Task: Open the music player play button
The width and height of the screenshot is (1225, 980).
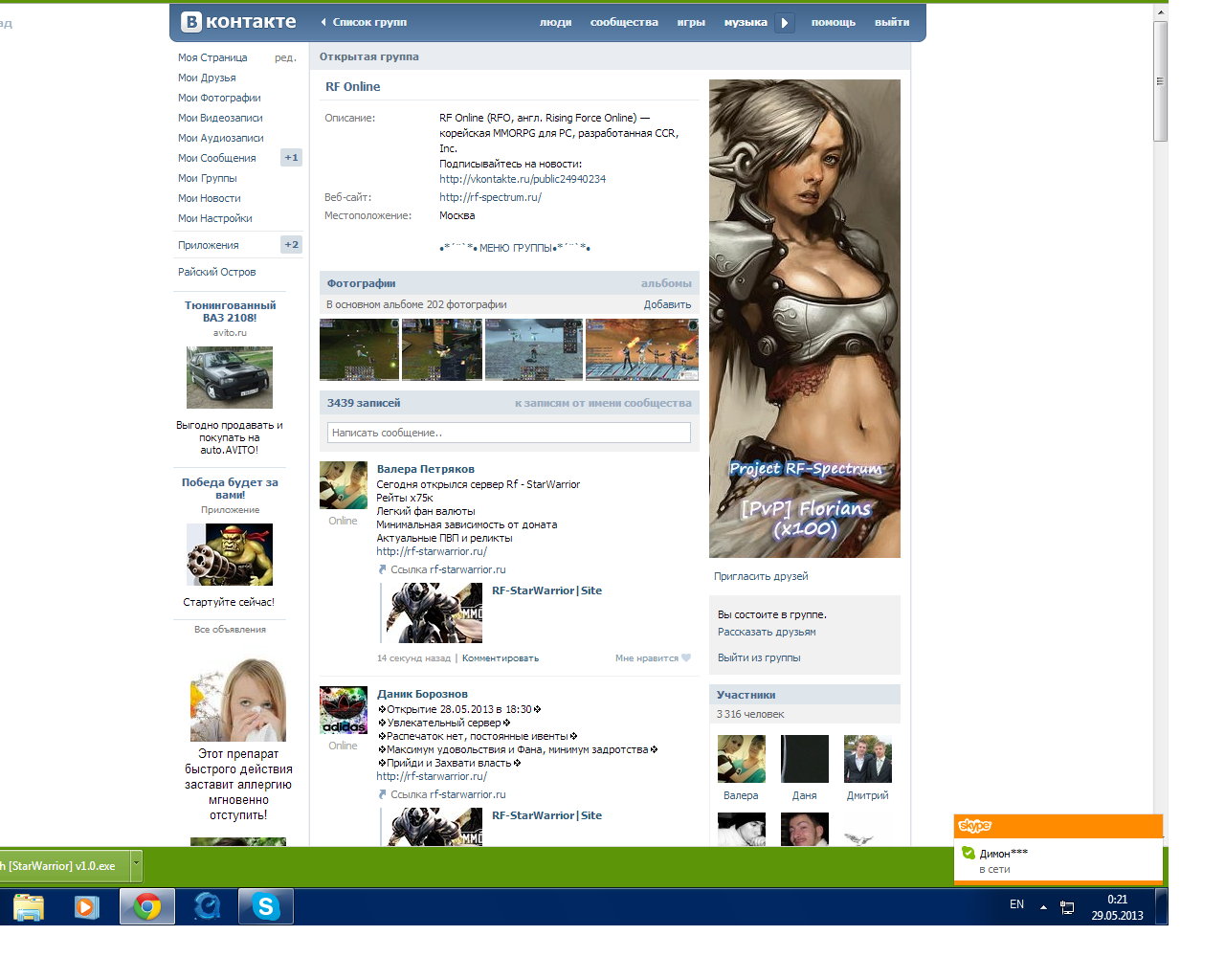Action: [785, 22]
